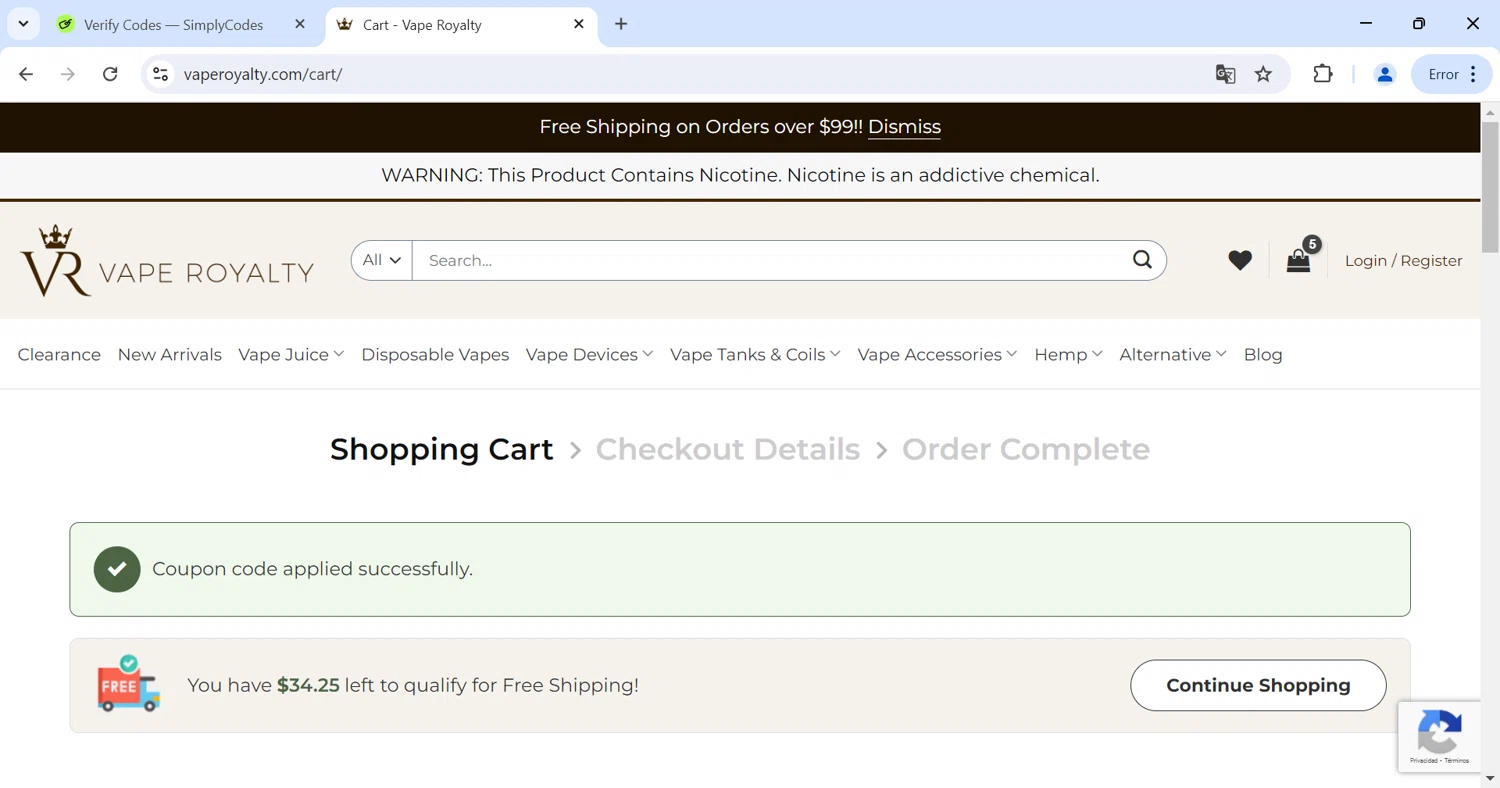The height and width of the screenshot is (788, 1500).
Task: Expand the Vape Devices menu
Action: (589, 355)
